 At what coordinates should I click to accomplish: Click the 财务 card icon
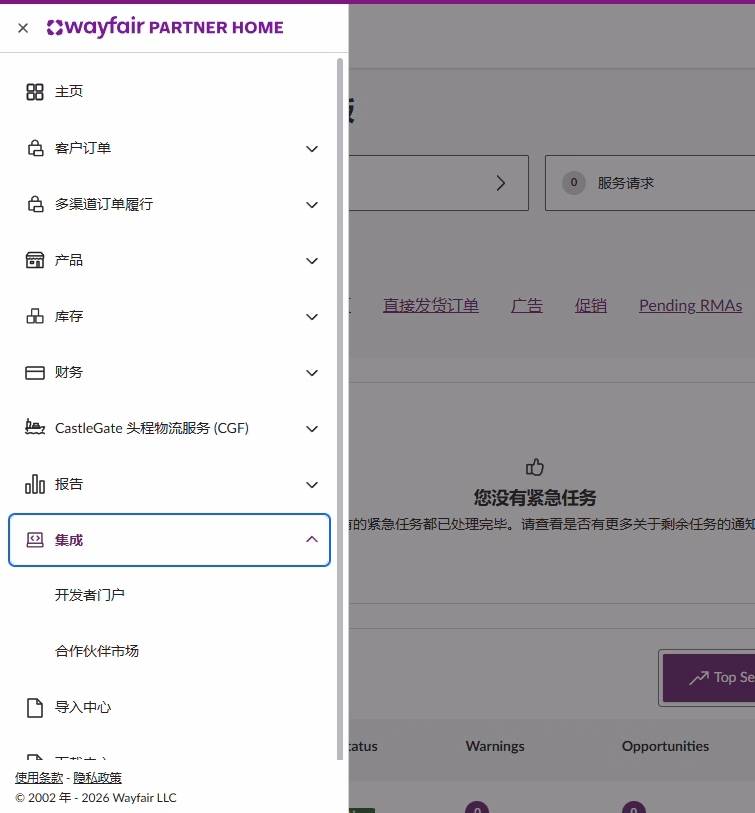35,372
